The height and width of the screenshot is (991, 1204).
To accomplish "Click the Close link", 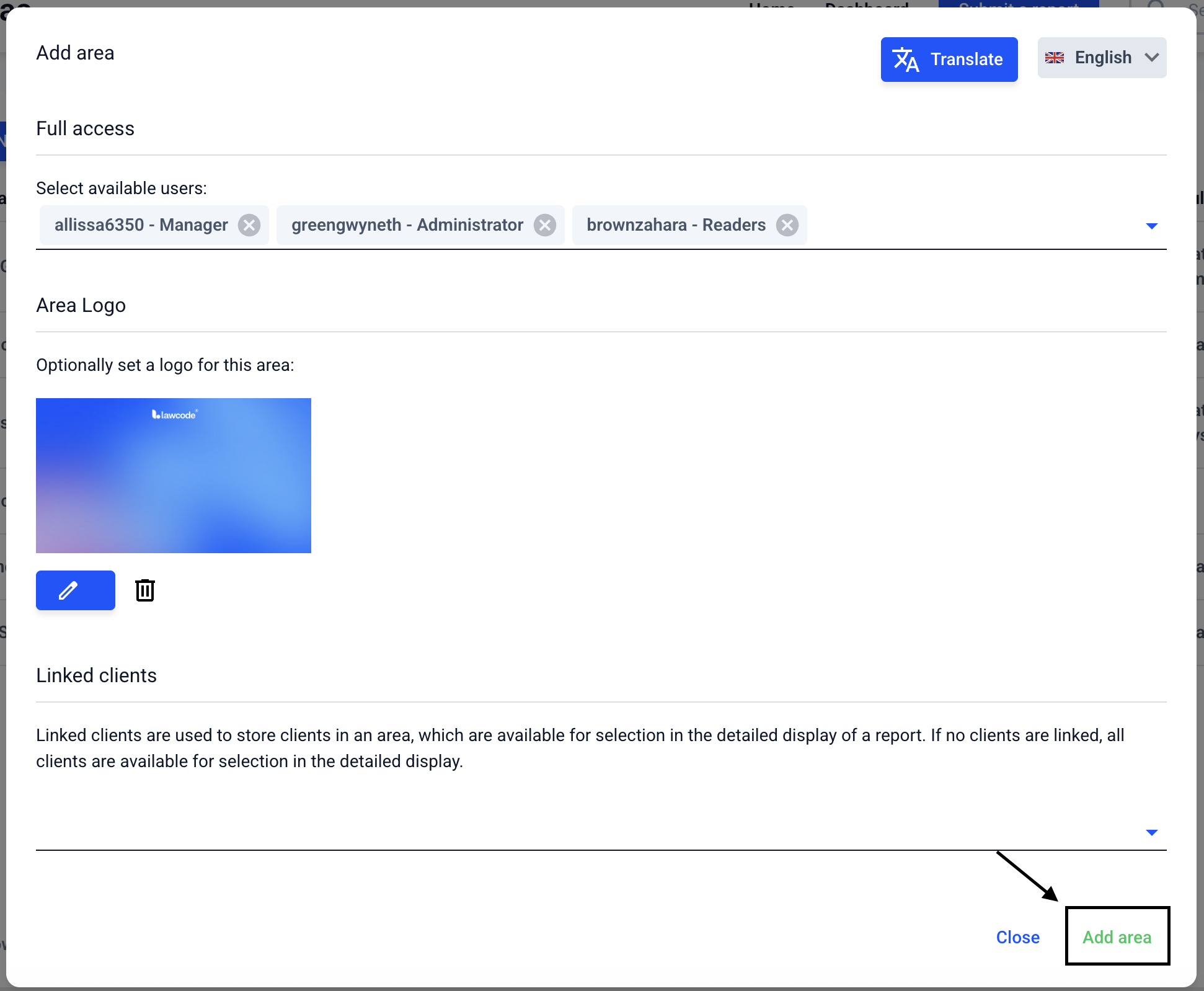I will coord(1017,937).
